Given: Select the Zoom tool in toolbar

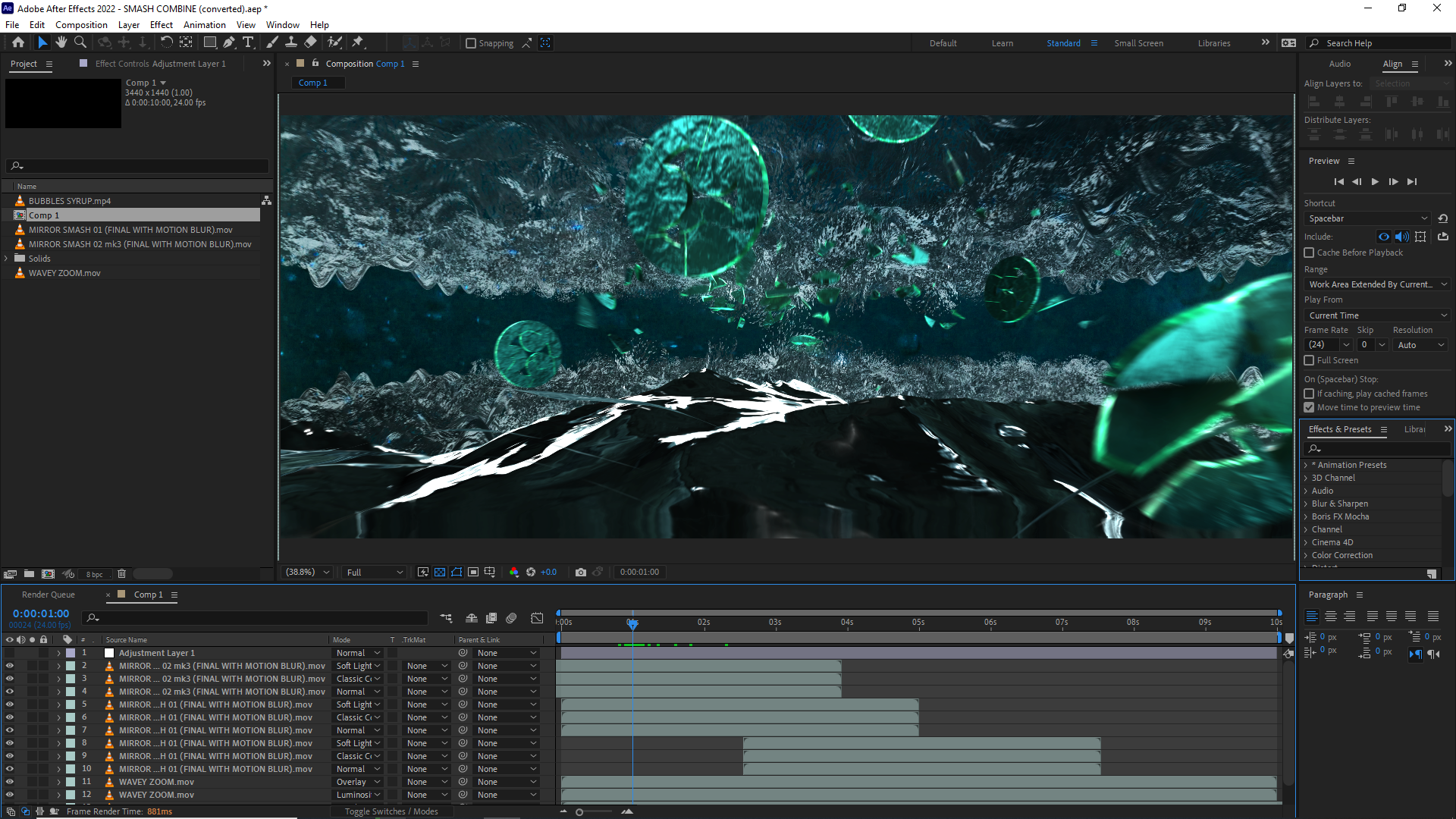Looking at the screenshot, I should [80, 42].
